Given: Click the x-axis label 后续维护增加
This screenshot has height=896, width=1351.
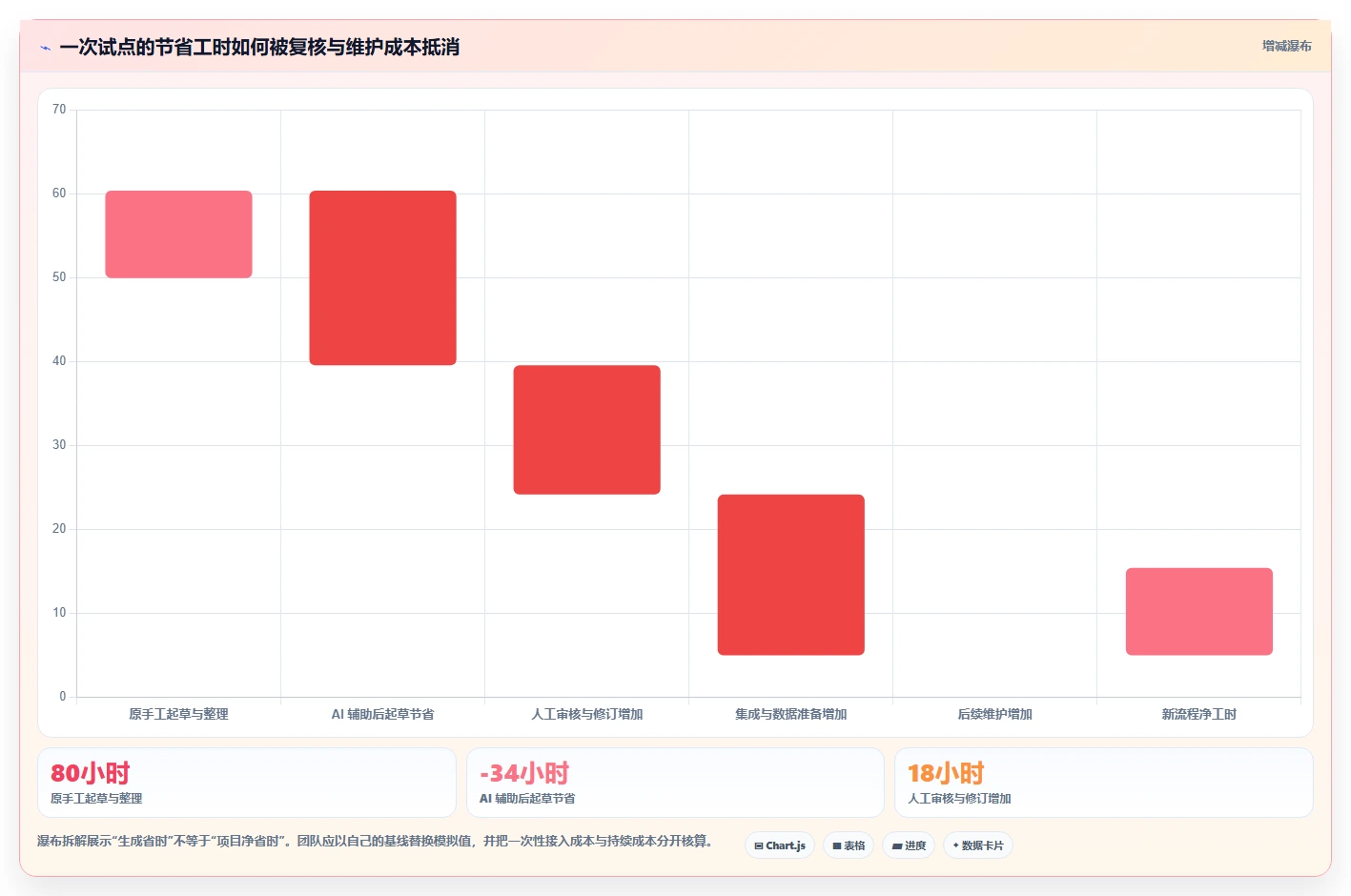Looking at the screenshot, I should pyautogui.click(x=995, y=714).
